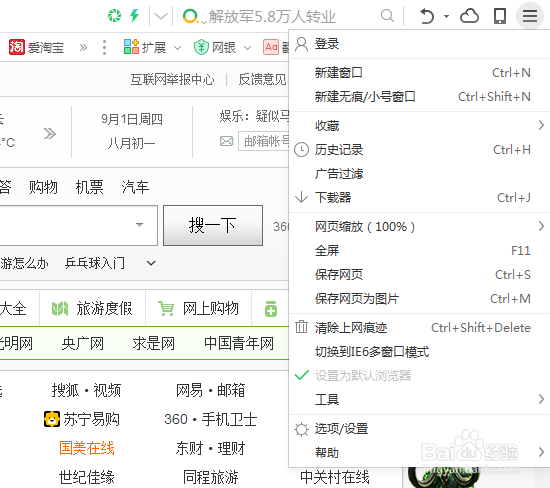Click the 网银 shield icon
Viewport: 550px width, 488px height.
tap(201, 47)
